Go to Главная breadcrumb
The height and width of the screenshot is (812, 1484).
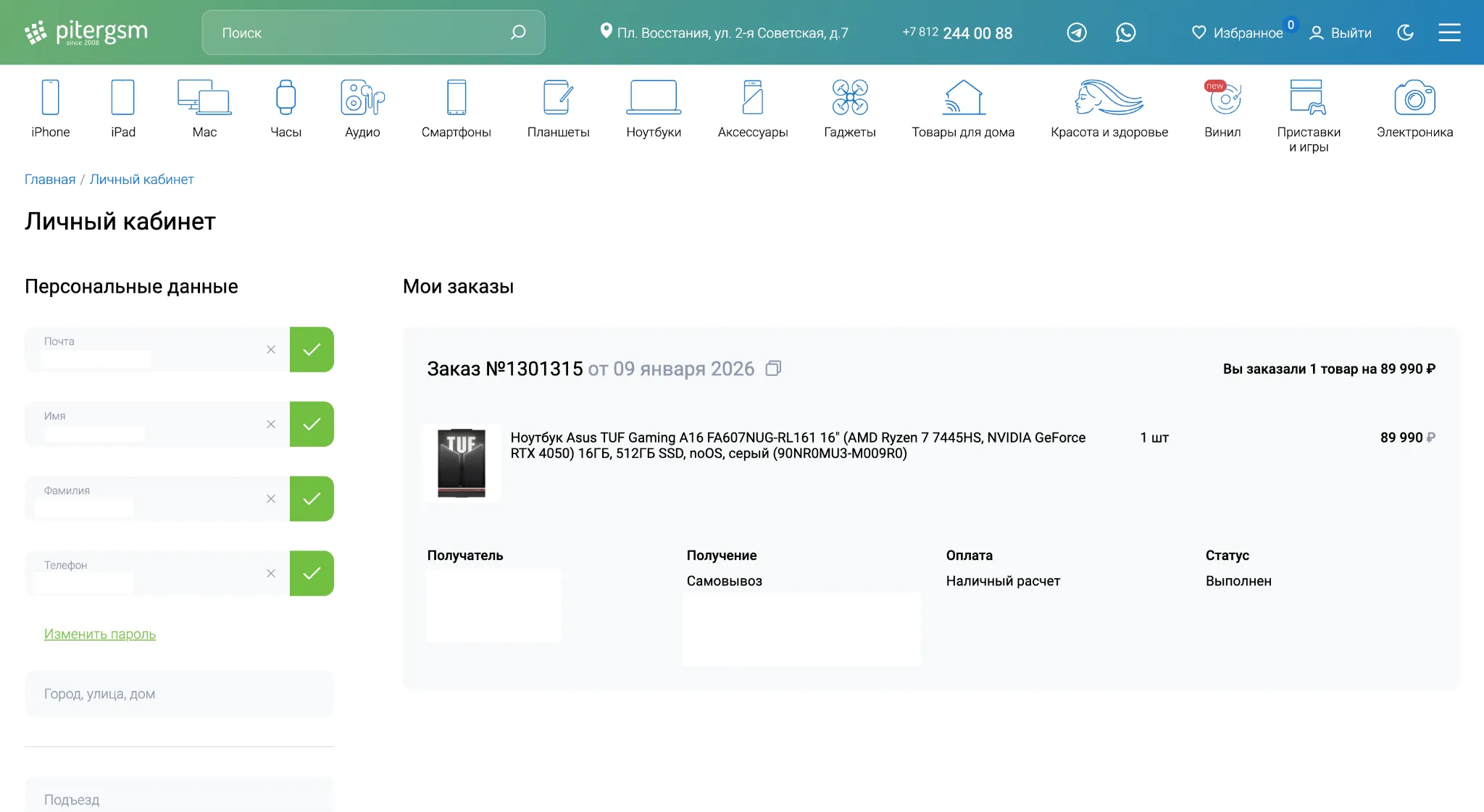point(50,180)
